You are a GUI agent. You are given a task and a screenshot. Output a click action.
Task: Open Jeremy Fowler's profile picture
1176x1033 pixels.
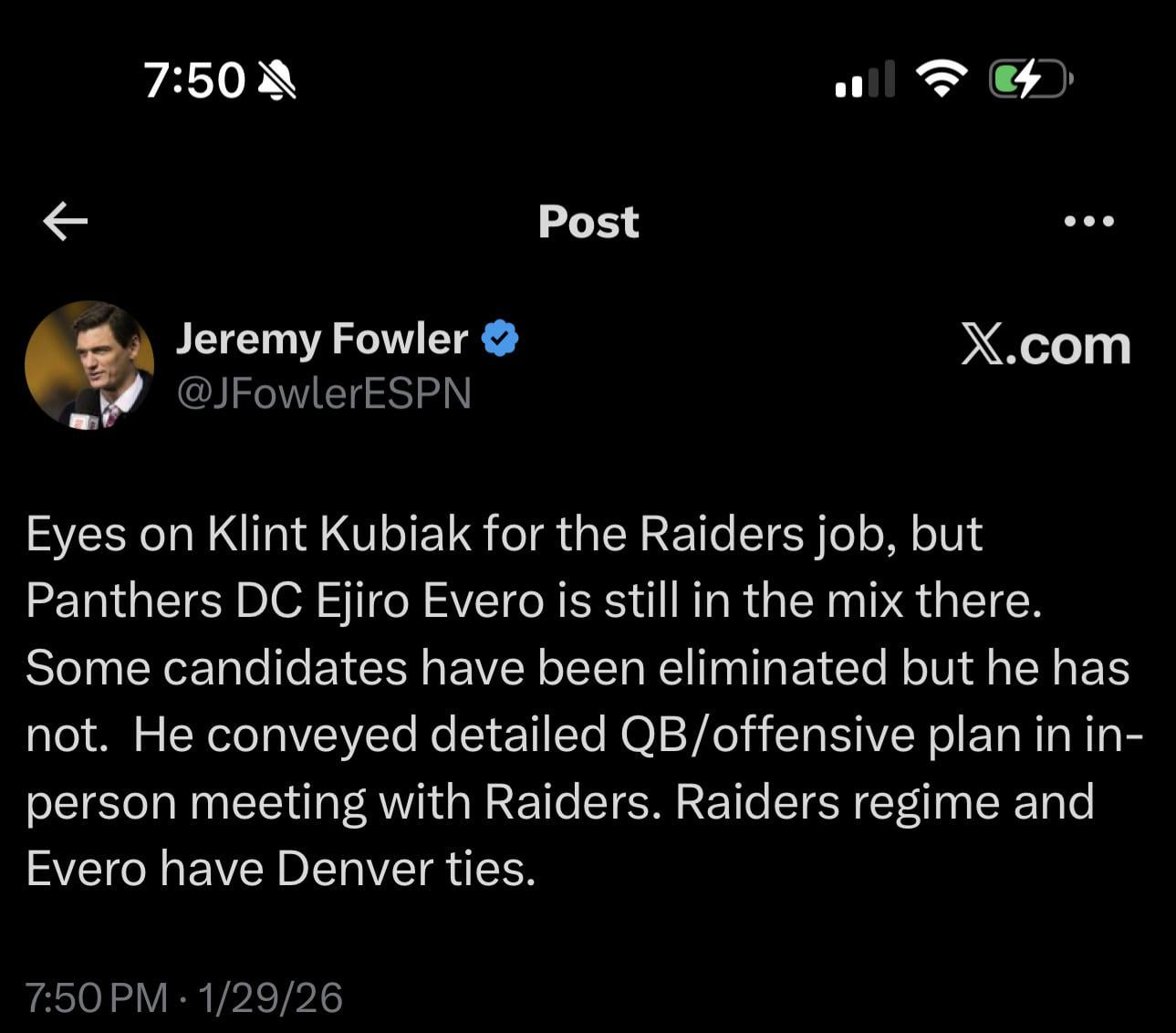click(89, 365)
